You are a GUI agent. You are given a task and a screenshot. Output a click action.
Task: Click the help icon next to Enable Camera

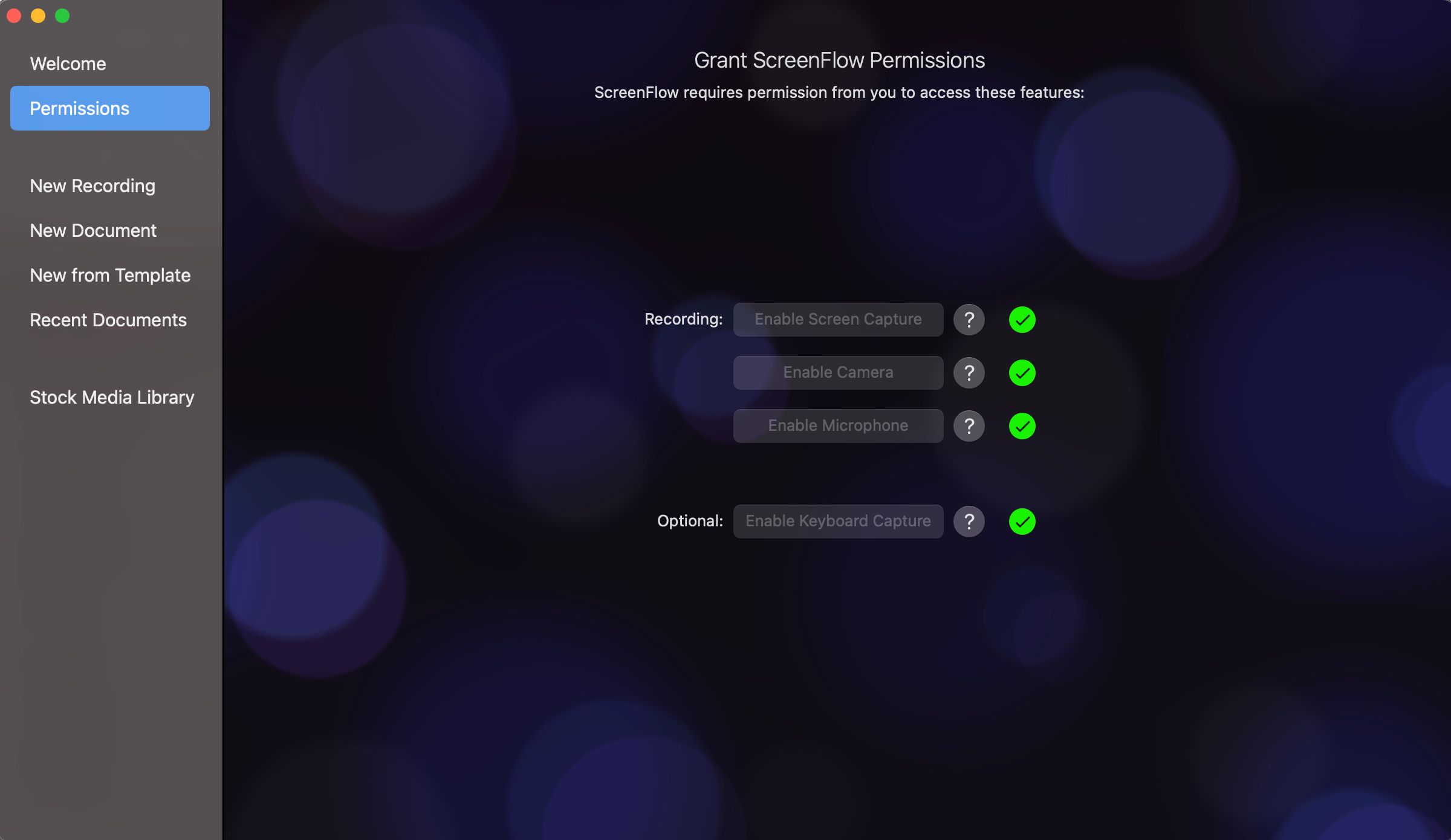pyautogui.click(x=968, y=372)
